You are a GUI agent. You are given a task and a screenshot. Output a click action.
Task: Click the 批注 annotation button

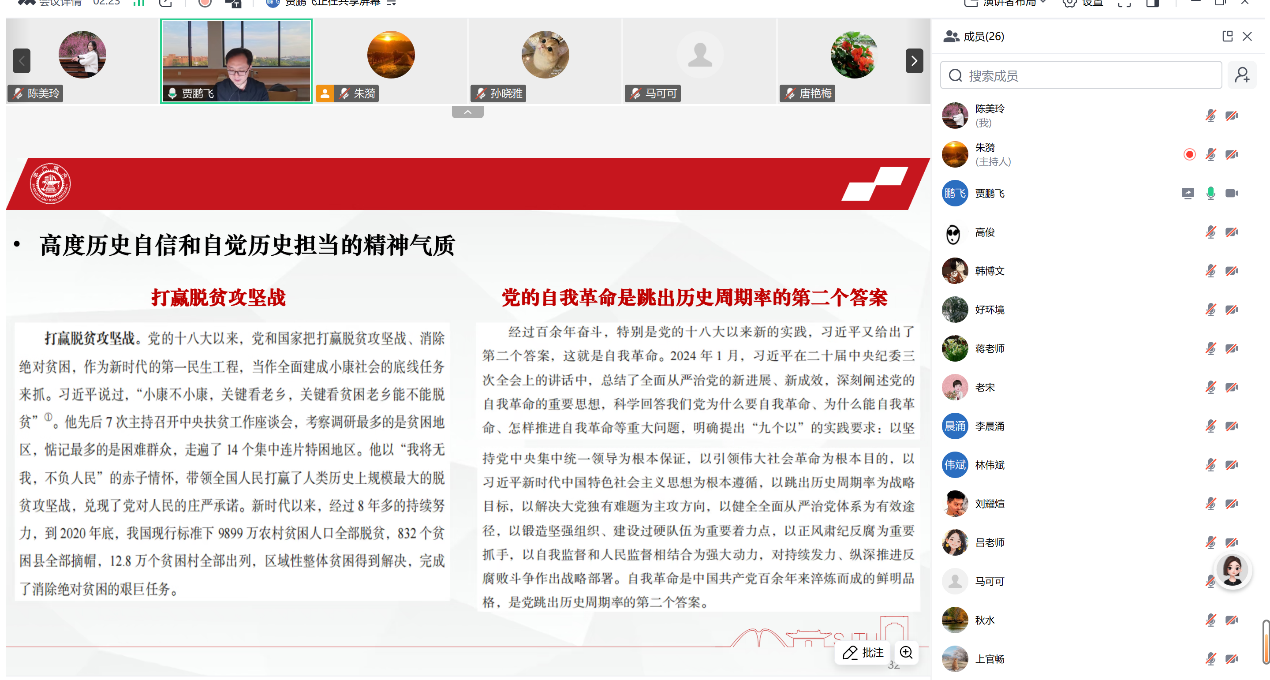click(864, 652)
